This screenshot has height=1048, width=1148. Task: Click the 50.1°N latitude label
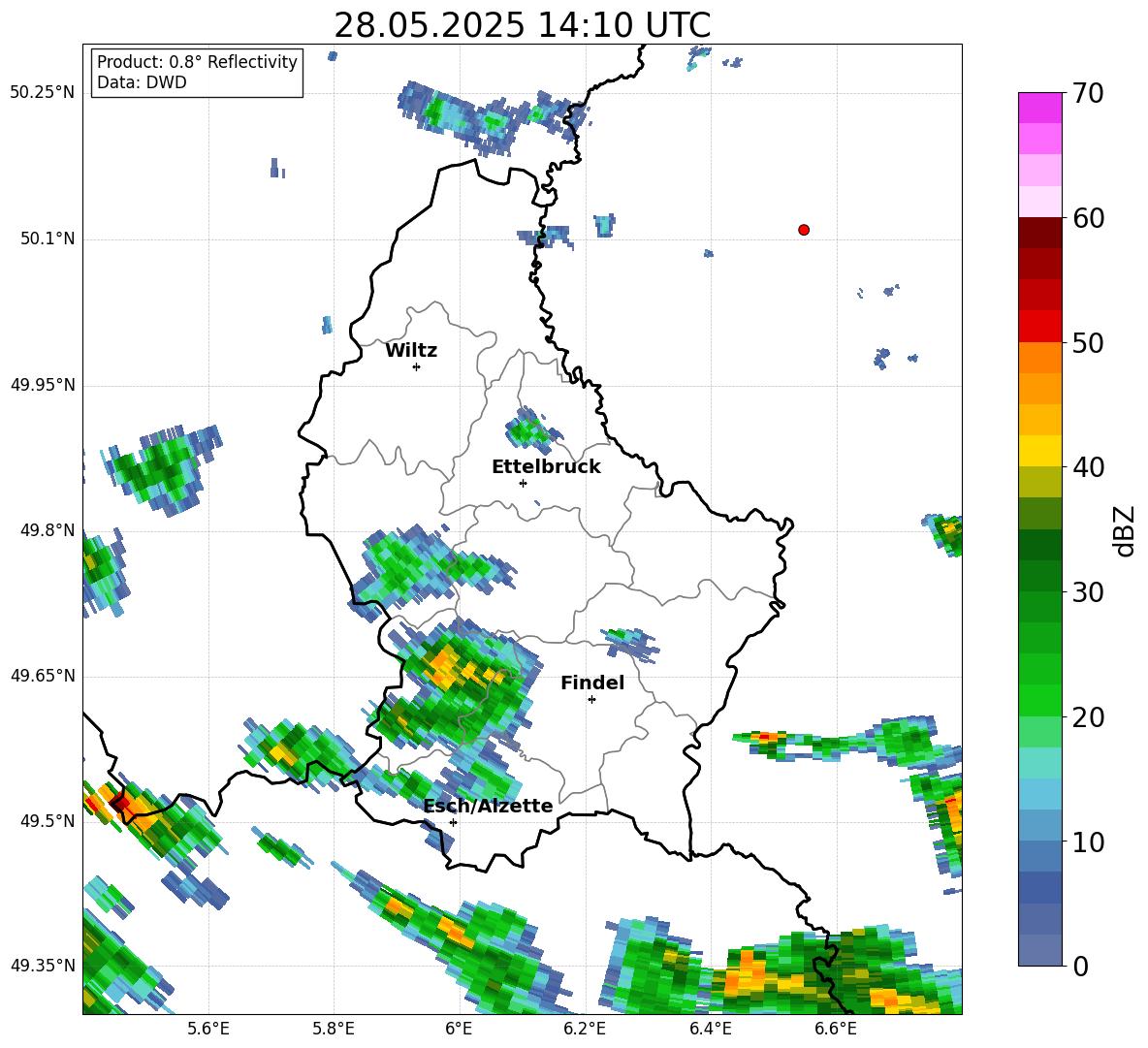coord(48,239)
